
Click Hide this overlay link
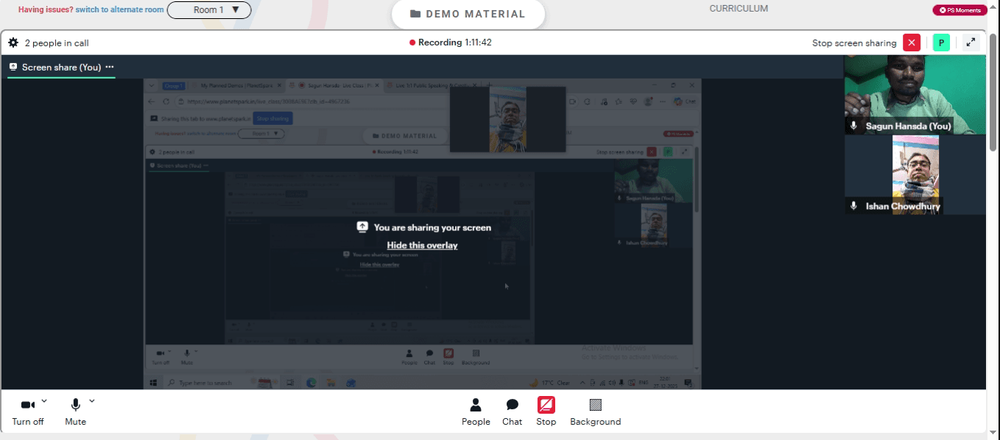422,245
